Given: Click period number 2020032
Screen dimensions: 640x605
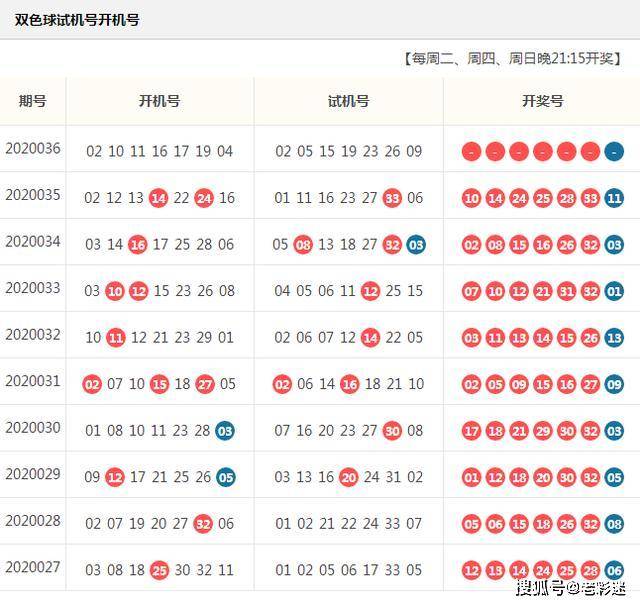Looking at the screenshot, I should click(33, 334).
